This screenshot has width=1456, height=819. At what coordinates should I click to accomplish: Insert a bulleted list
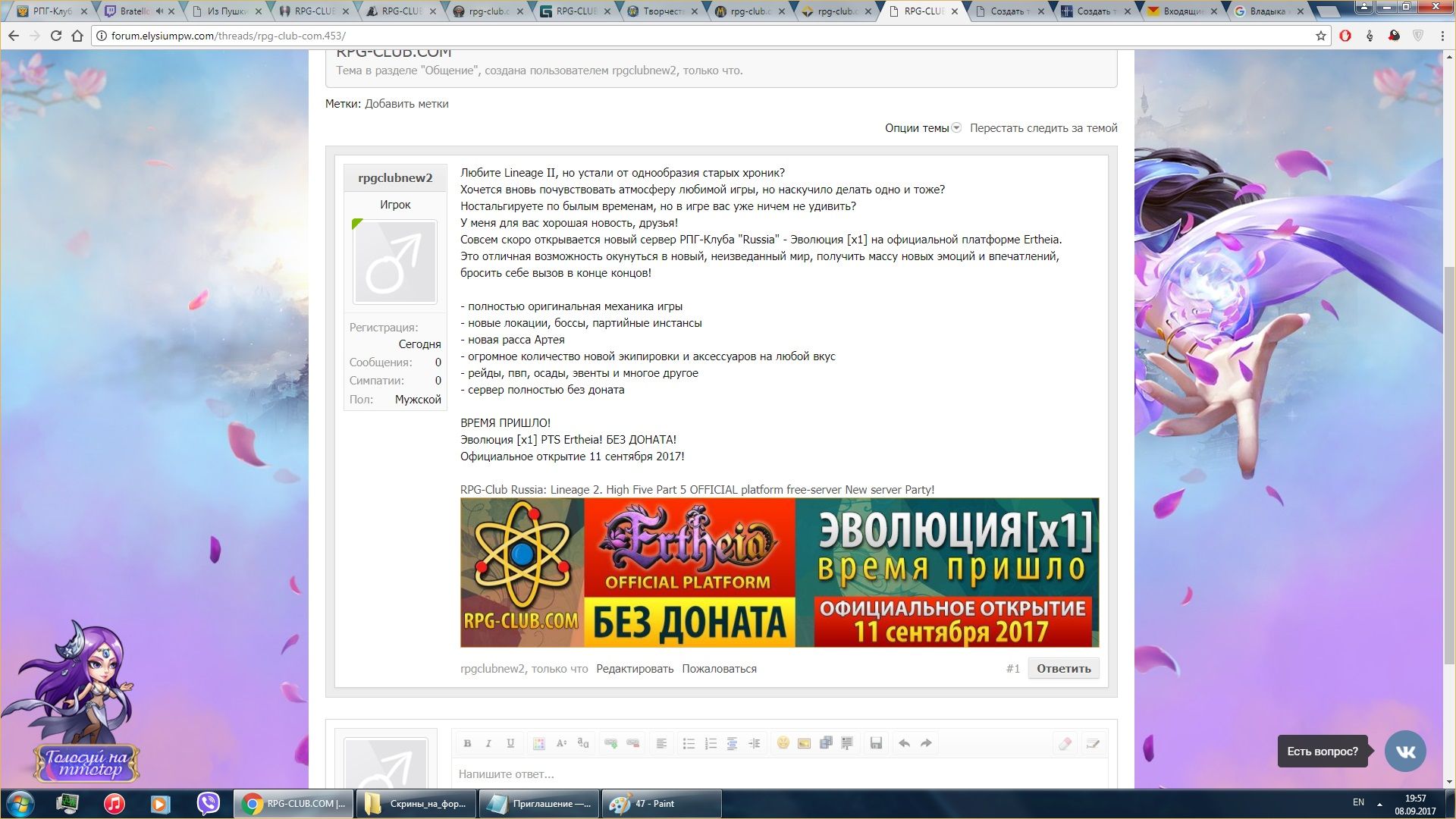pos(689,743)
